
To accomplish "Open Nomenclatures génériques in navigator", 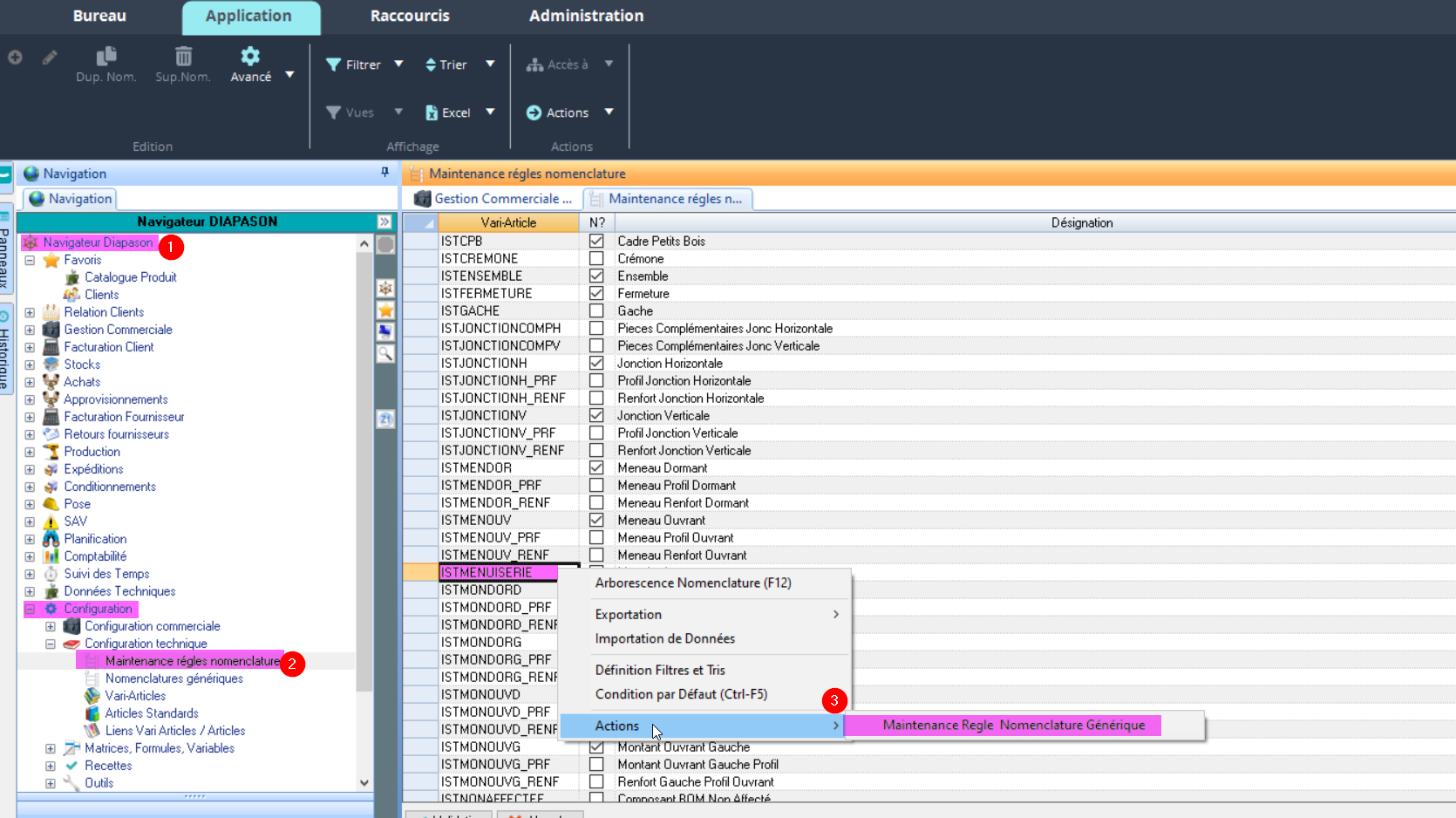I will click(x=174, y=678).
